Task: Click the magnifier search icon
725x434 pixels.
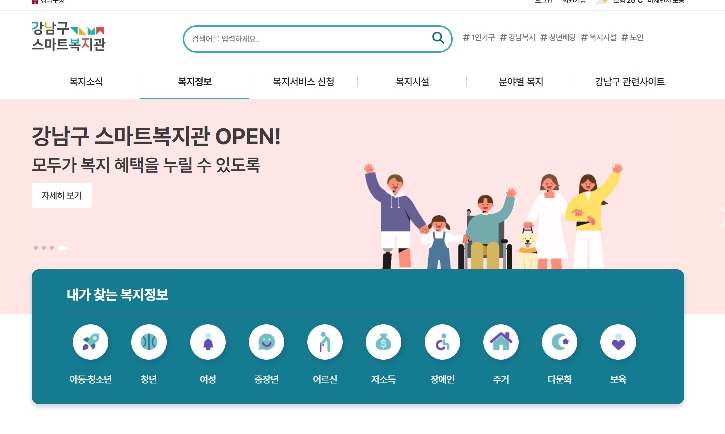Action: 437,38
